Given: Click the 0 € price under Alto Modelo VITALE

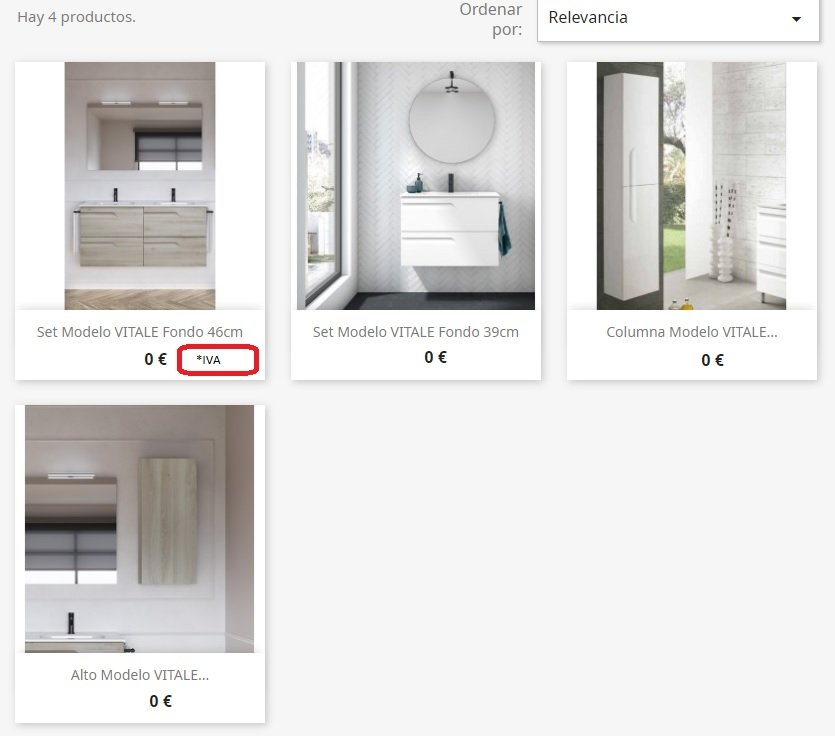Looking at the screenshot, I should click(x=161, y=701).
